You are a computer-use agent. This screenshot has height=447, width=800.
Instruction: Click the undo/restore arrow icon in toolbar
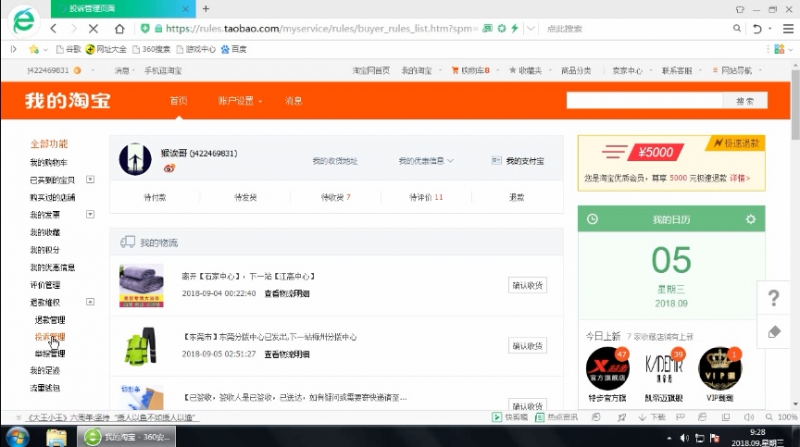[757, 29]
